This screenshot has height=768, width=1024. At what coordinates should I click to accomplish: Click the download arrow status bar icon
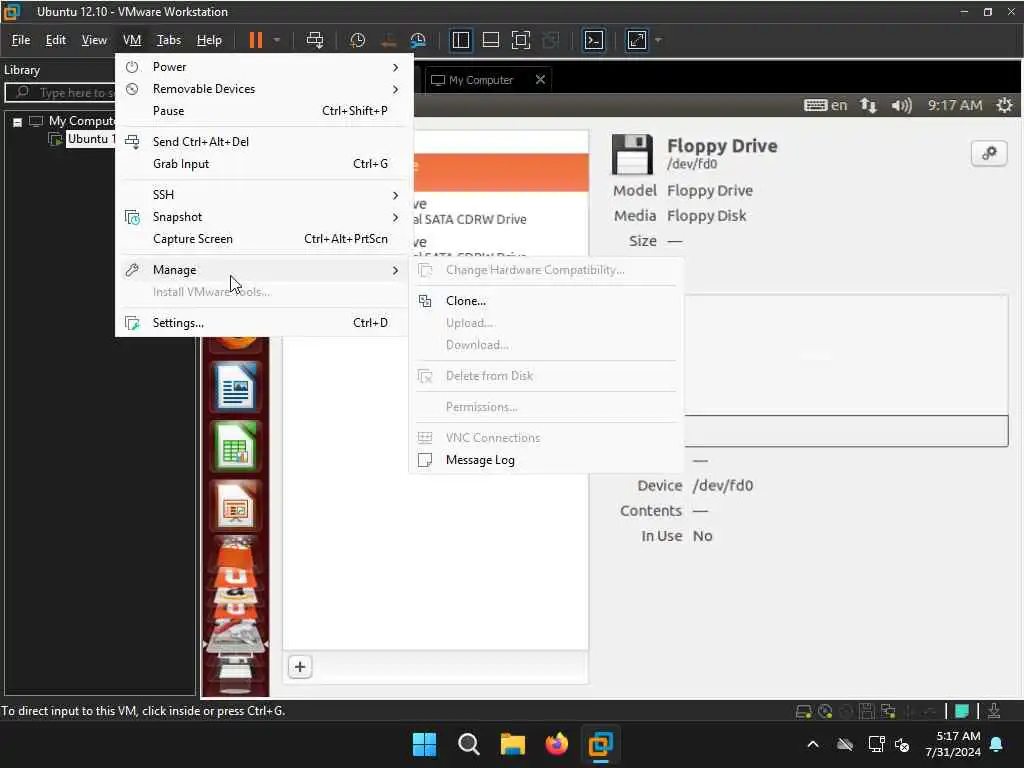(x=993, y=711)
